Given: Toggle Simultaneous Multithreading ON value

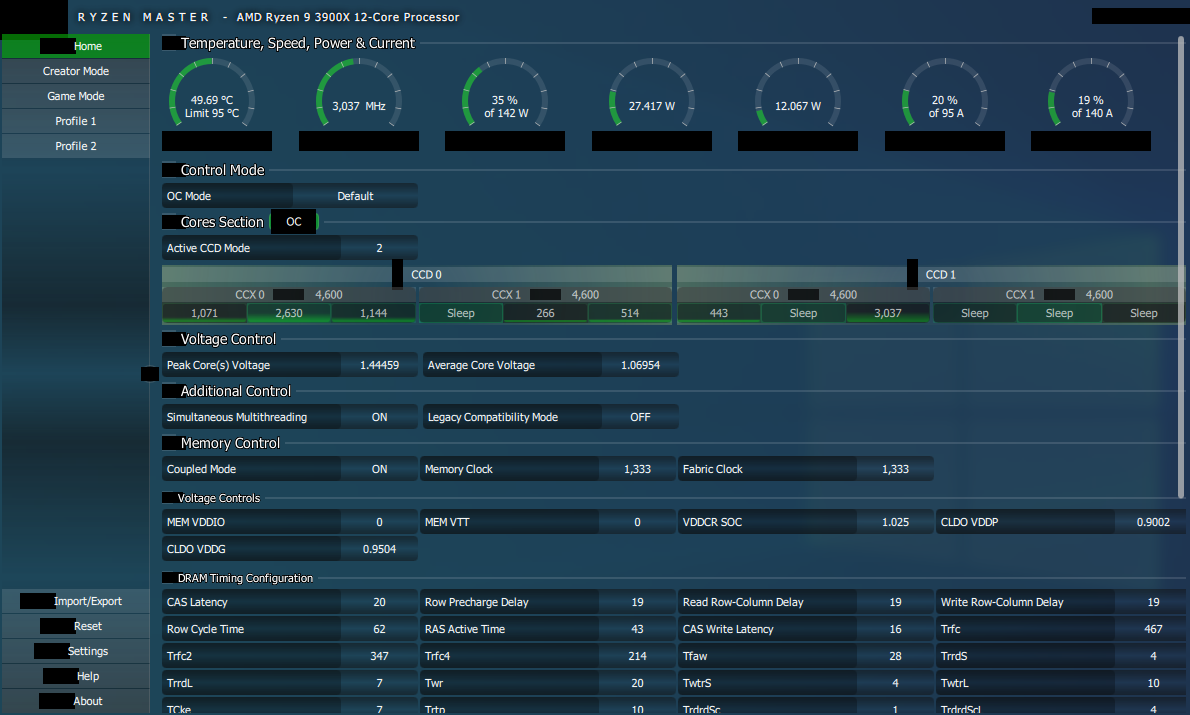Looking at the screenshot, I should 379,417.
